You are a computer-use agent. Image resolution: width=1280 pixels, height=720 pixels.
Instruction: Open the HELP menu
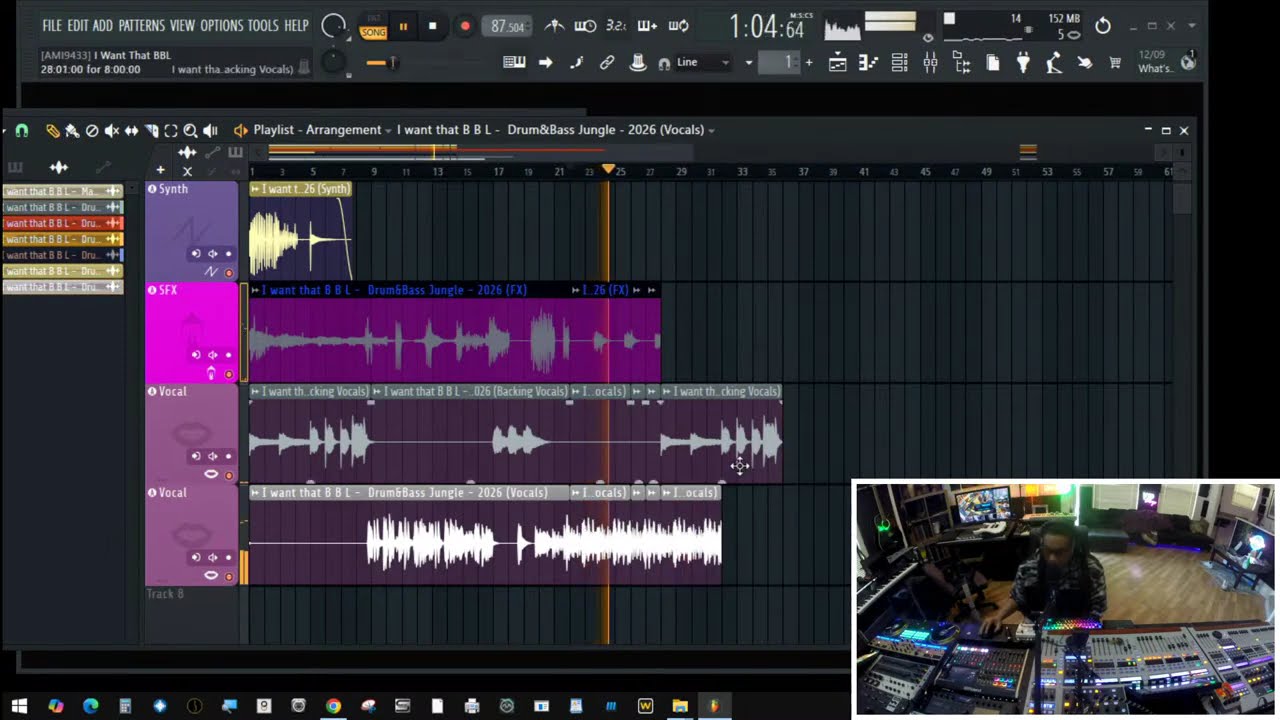296,26
